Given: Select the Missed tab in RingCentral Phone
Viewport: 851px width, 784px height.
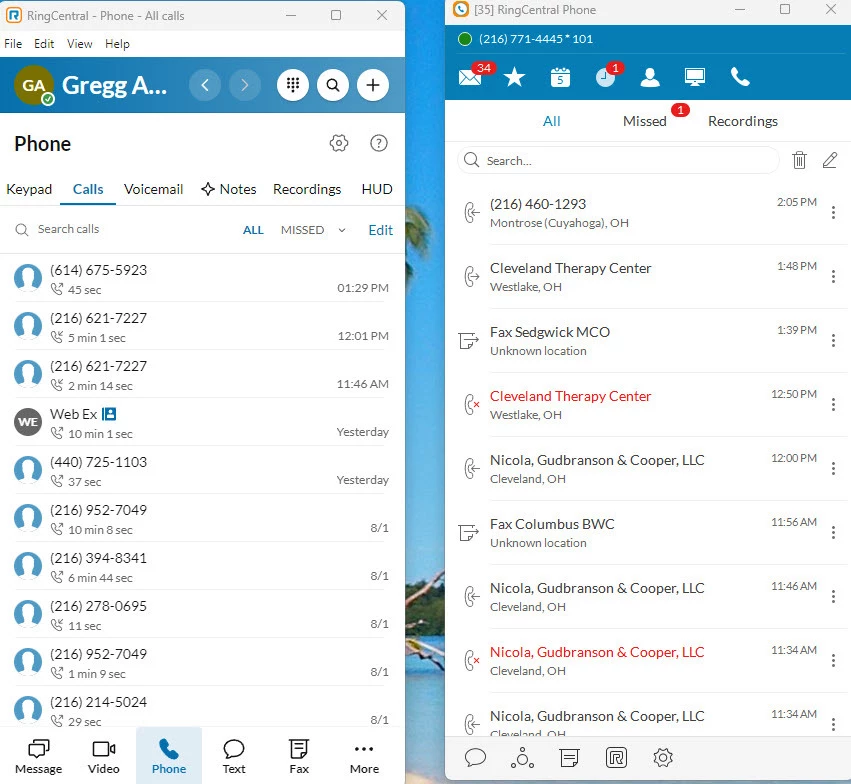Looking at the screenshot, I should point(645,121).
